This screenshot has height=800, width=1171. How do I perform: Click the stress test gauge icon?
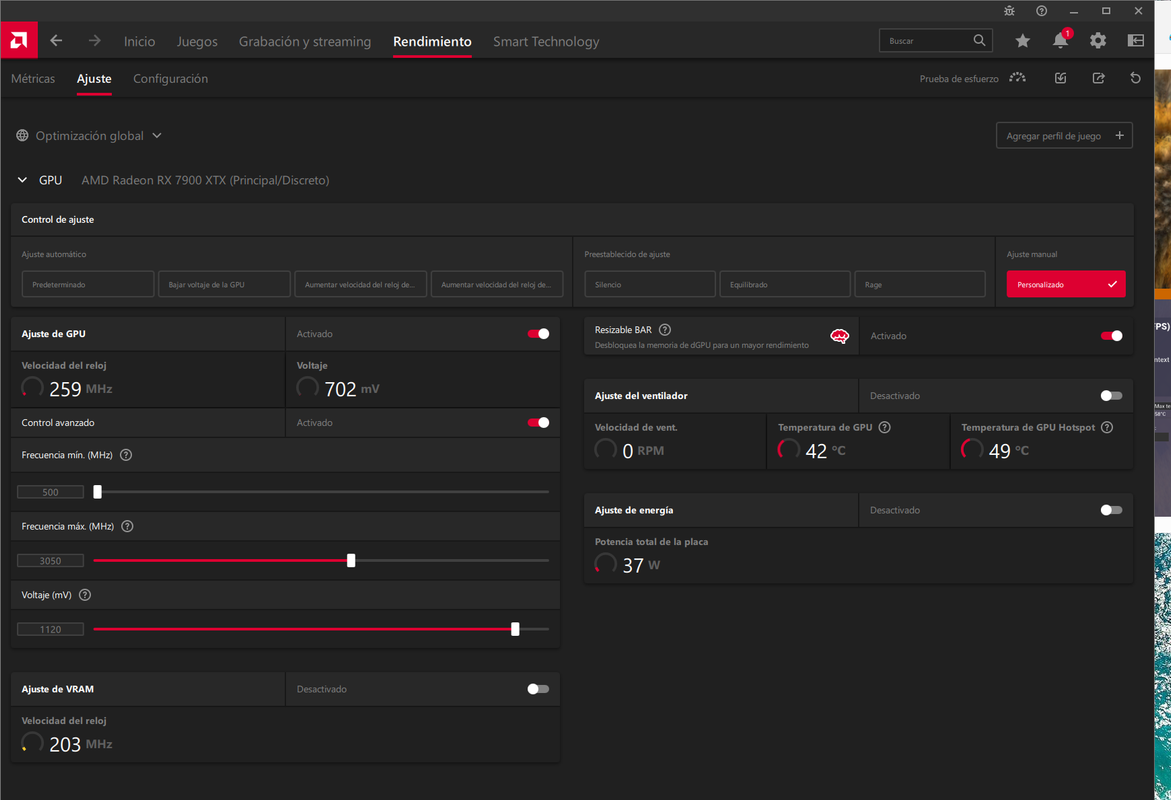coord(1017,78)
